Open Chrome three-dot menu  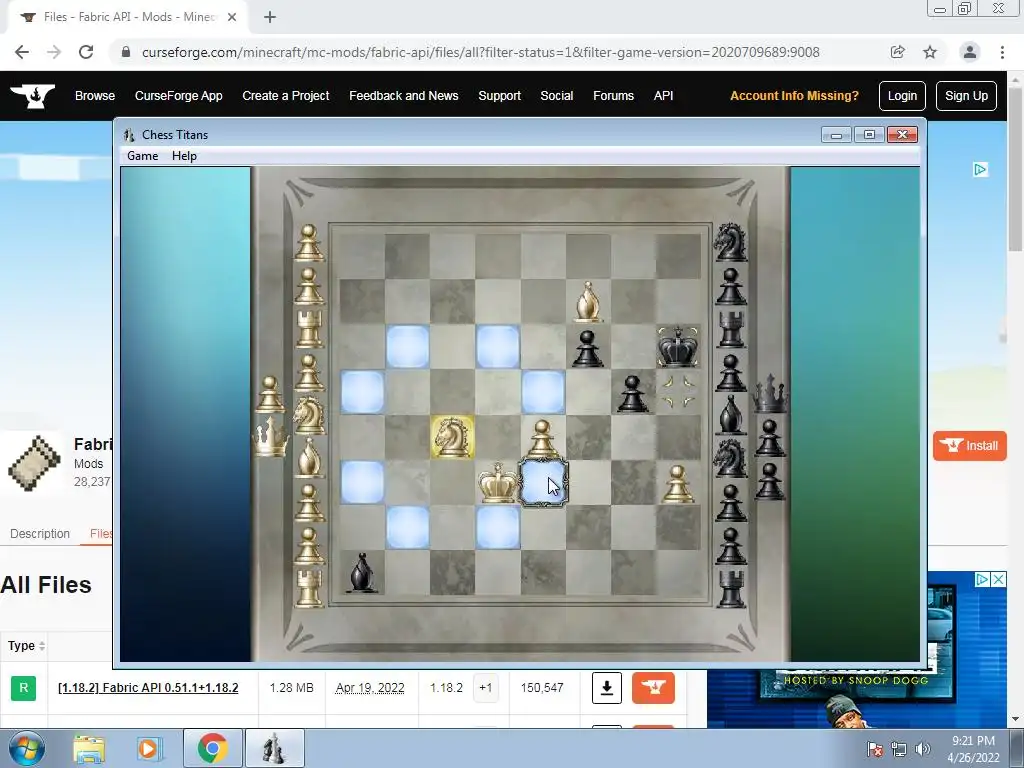pyautogui.click(x=1002, y=52)
